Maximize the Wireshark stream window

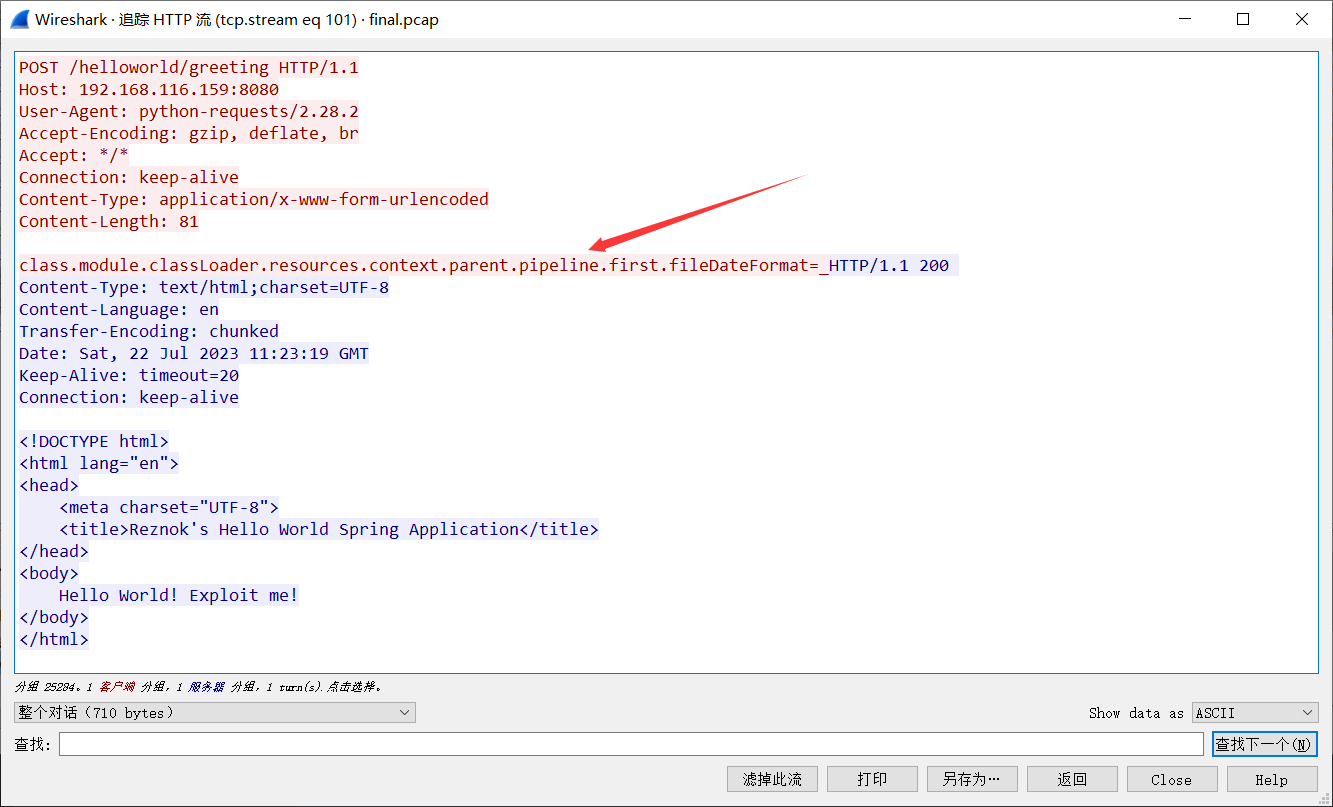point(1243,19)
